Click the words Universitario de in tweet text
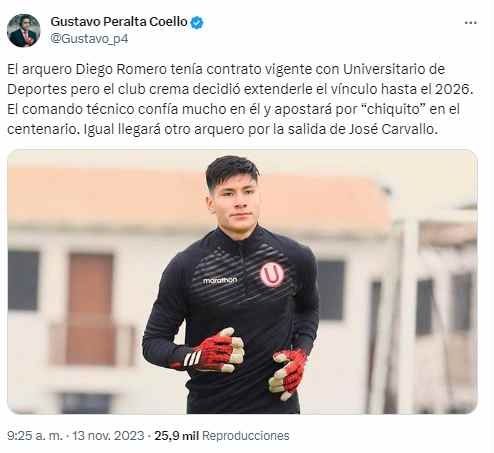The height and width of the screenshot is (453, 494). (394, 69)
